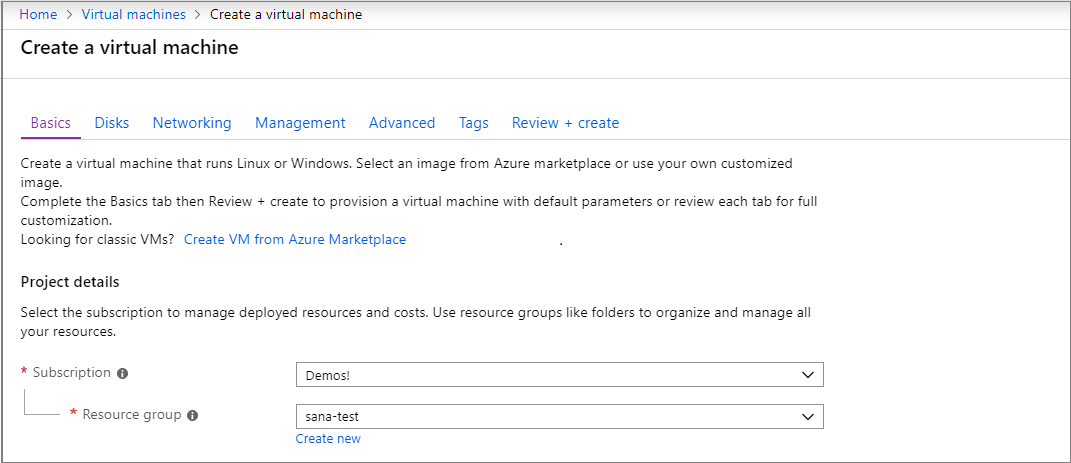
Task: Navigate to Virtual machines breadcrumb
Action: point(133,15)
